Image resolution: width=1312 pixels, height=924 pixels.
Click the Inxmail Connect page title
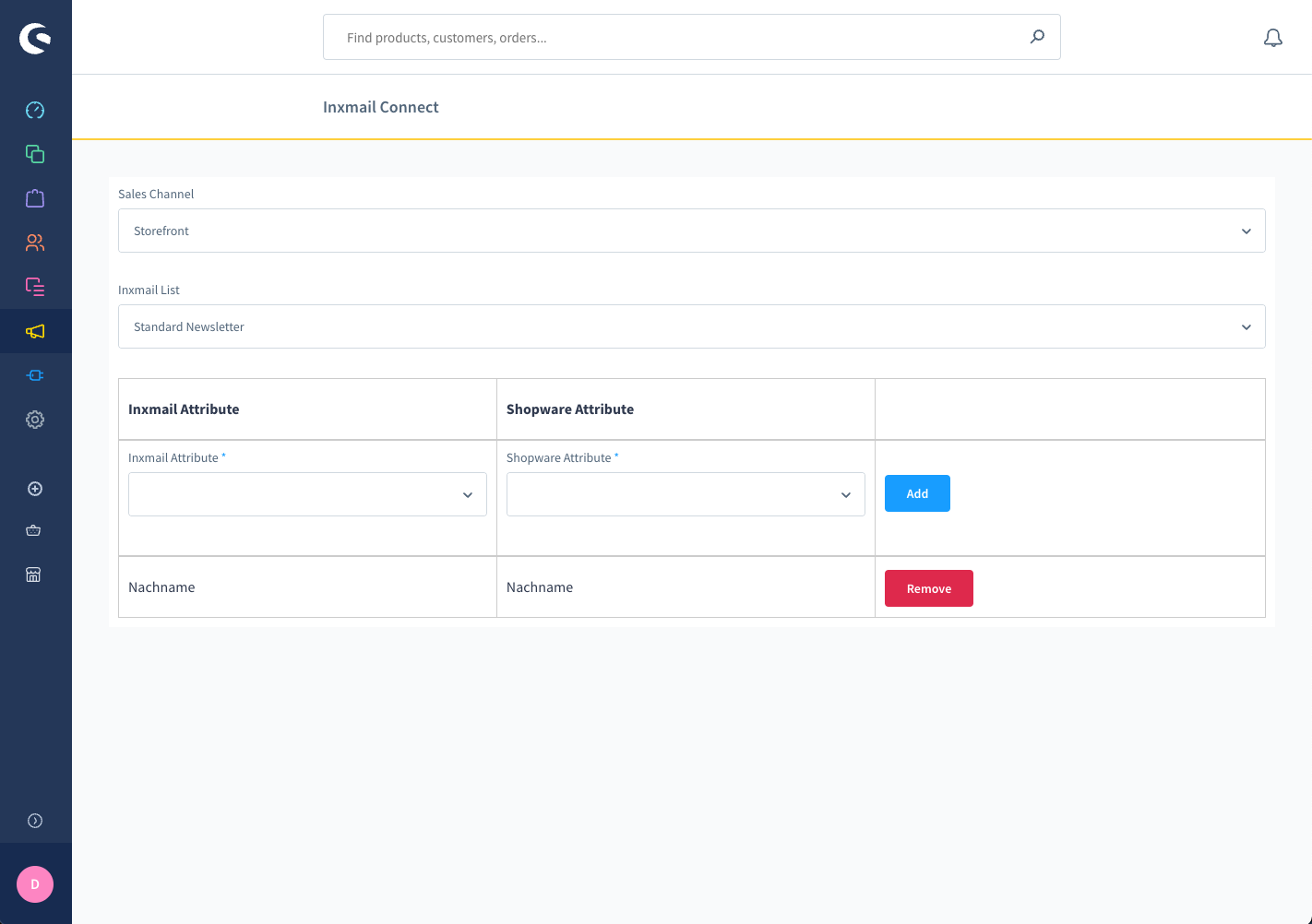[381, 107]
